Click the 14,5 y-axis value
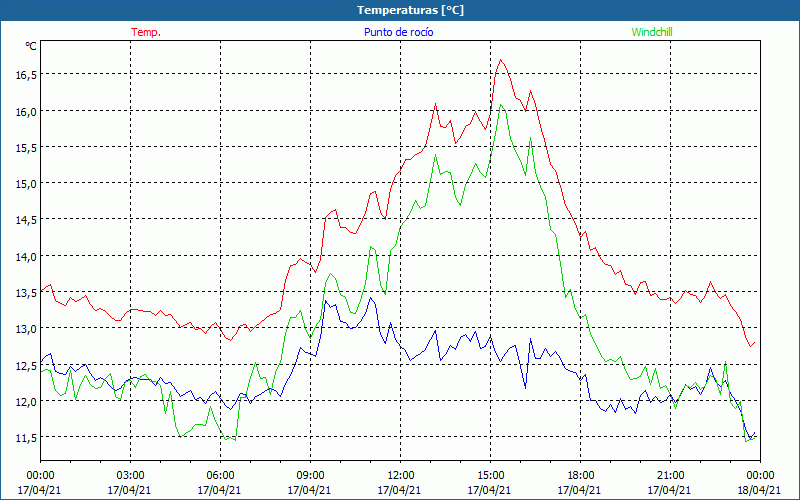The image size is (800, 500). [x=26, y=220]
